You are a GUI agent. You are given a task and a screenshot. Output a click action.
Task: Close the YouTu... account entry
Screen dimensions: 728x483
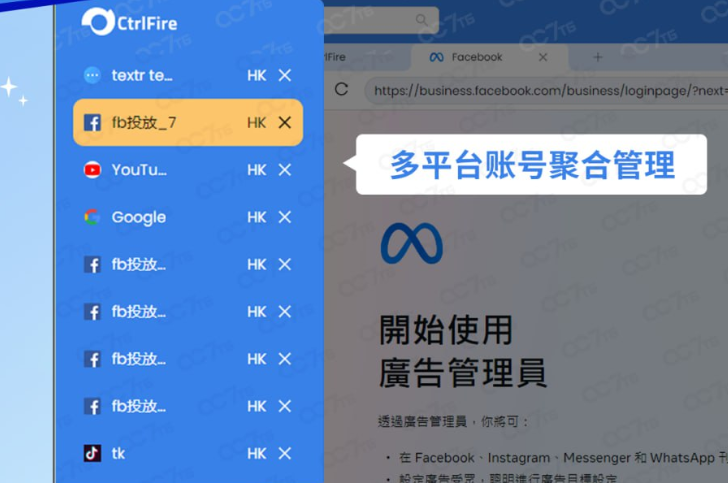(285, 170)
